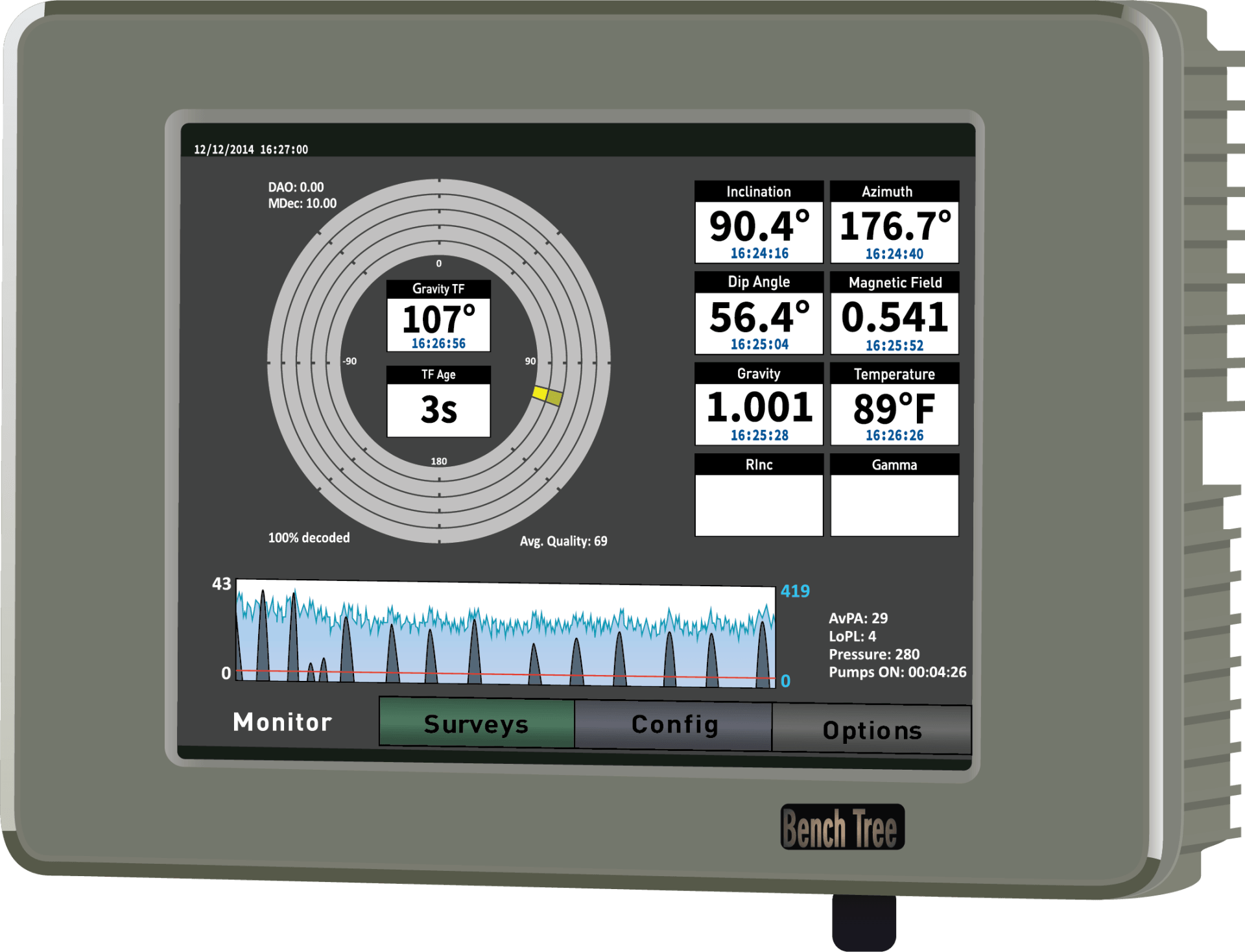
Task: Open the Gamma panel
Action: click(x=894, y=496)
